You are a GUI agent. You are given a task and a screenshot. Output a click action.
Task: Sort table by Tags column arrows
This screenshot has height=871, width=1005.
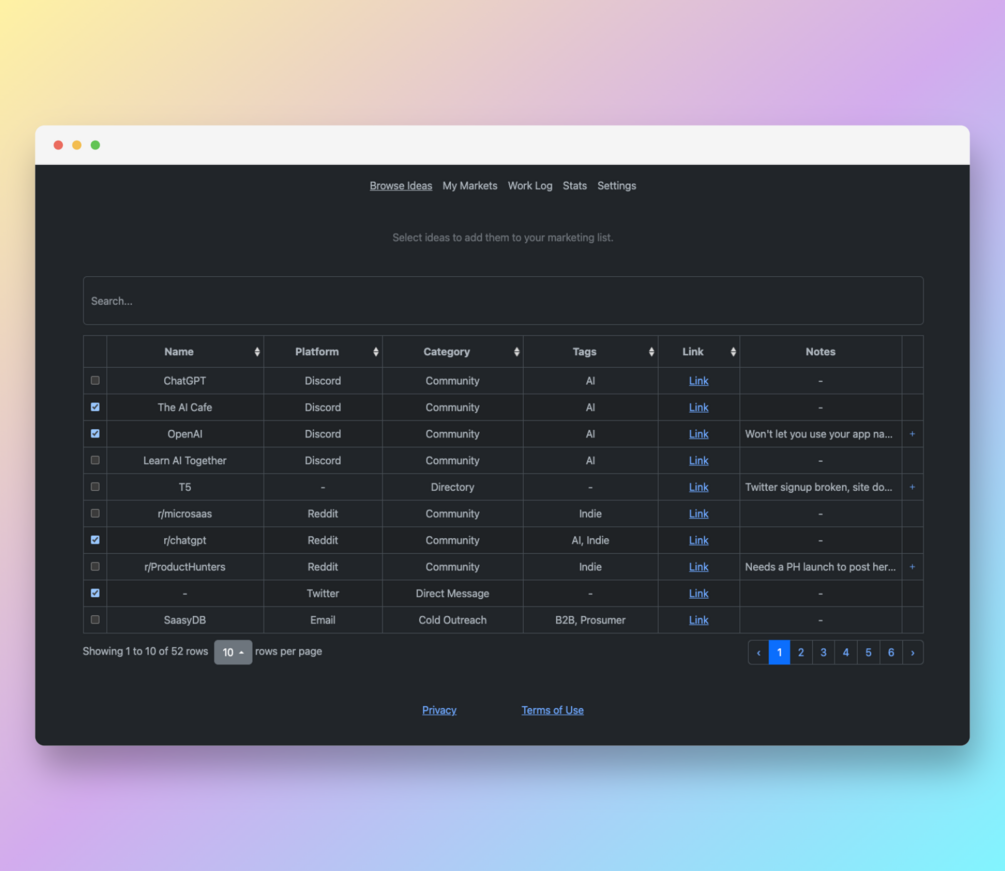click(651, 352)
